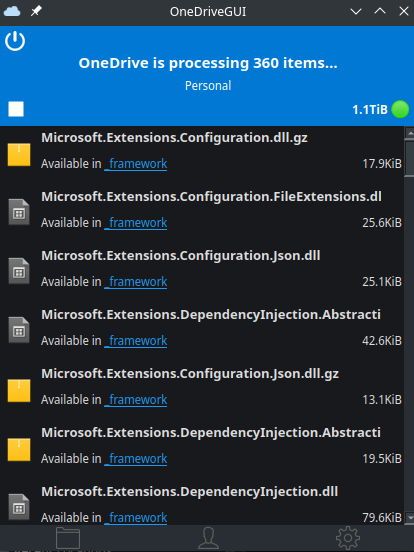Screen dimensions: 414x552
Task: Select Microsoft.Extensions.DependencyInjection.dll file name
Action: click(x=189, y=492)
